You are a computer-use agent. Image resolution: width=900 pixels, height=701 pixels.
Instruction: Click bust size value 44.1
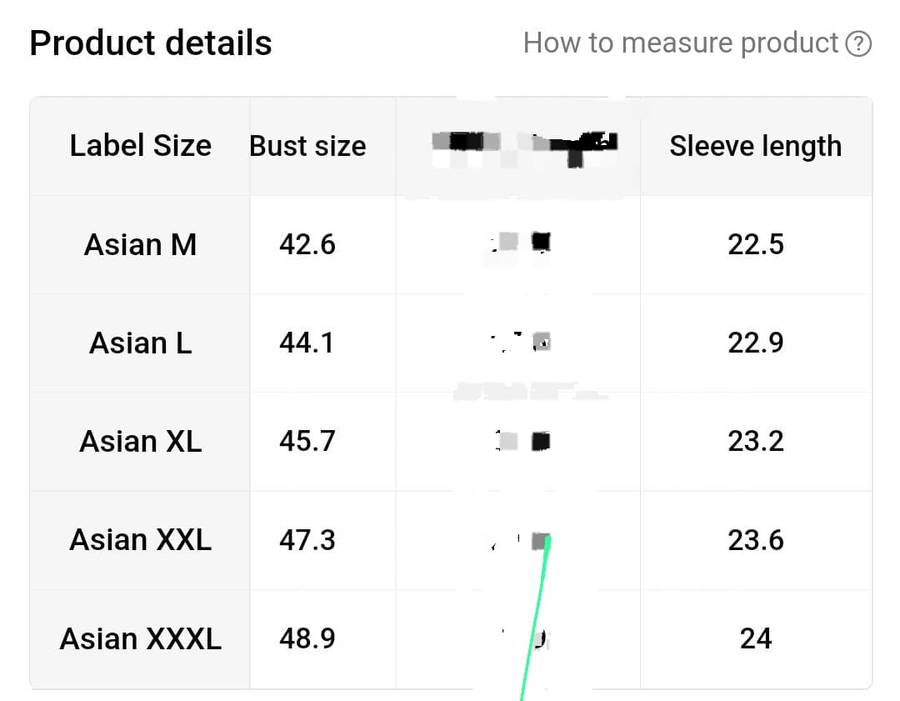tap(307, 343)
